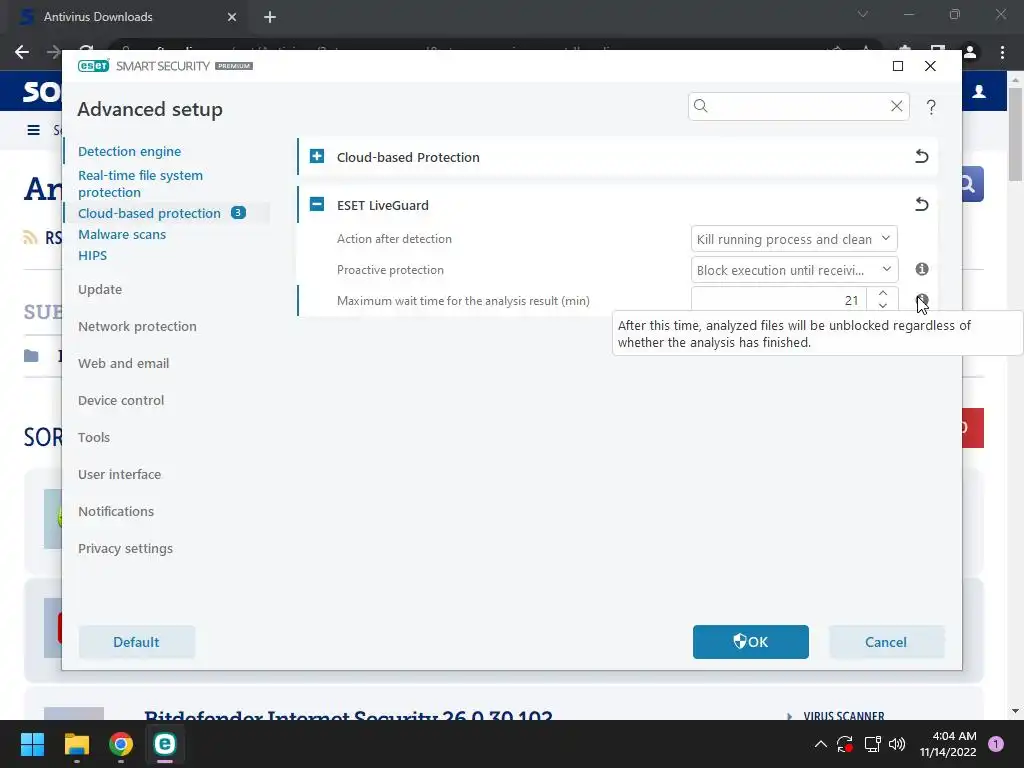
Task: Revert the Cloud-based Protection section to defaults
Action: click(921, 156)
